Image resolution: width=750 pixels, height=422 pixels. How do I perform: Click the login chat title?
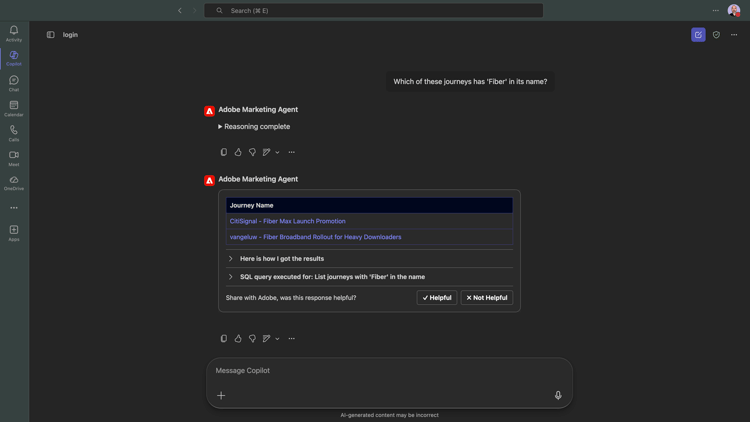[x=70, y=34]
